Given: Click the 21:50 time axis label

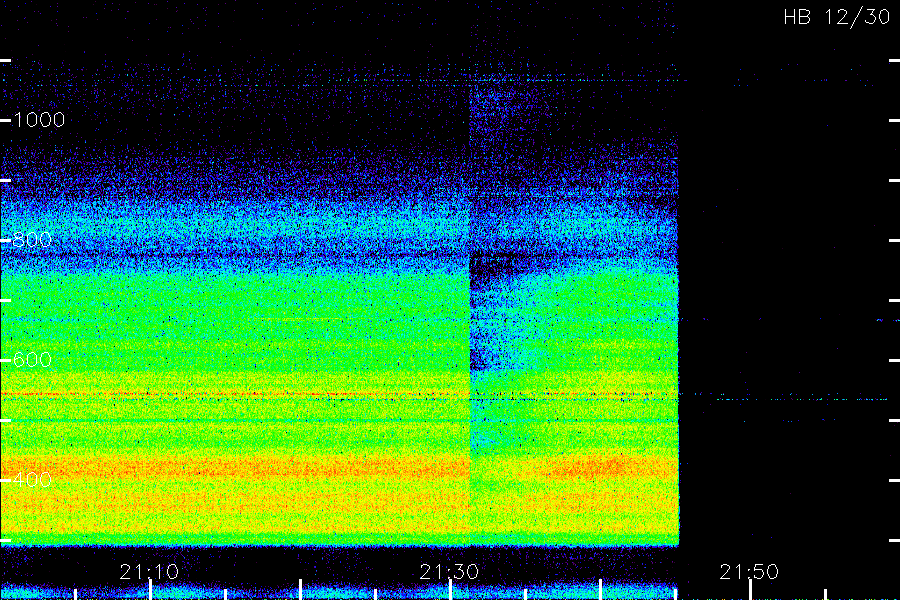Looking at the screenshot, I should (x=749, y=572).
